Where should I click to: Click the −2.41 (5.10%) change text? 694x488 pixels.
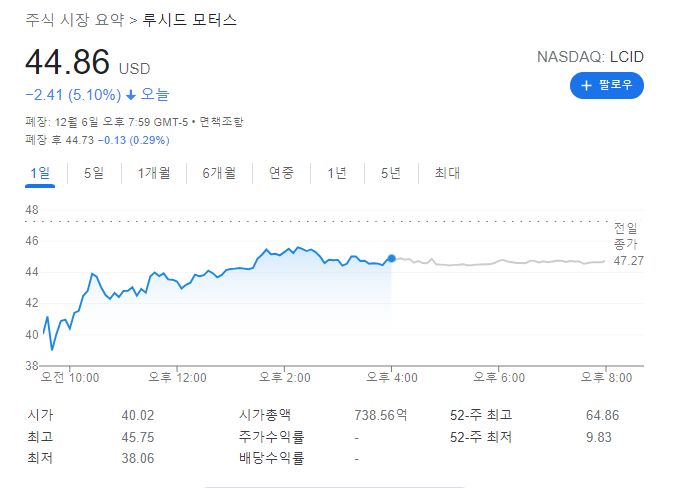(73, 95)
